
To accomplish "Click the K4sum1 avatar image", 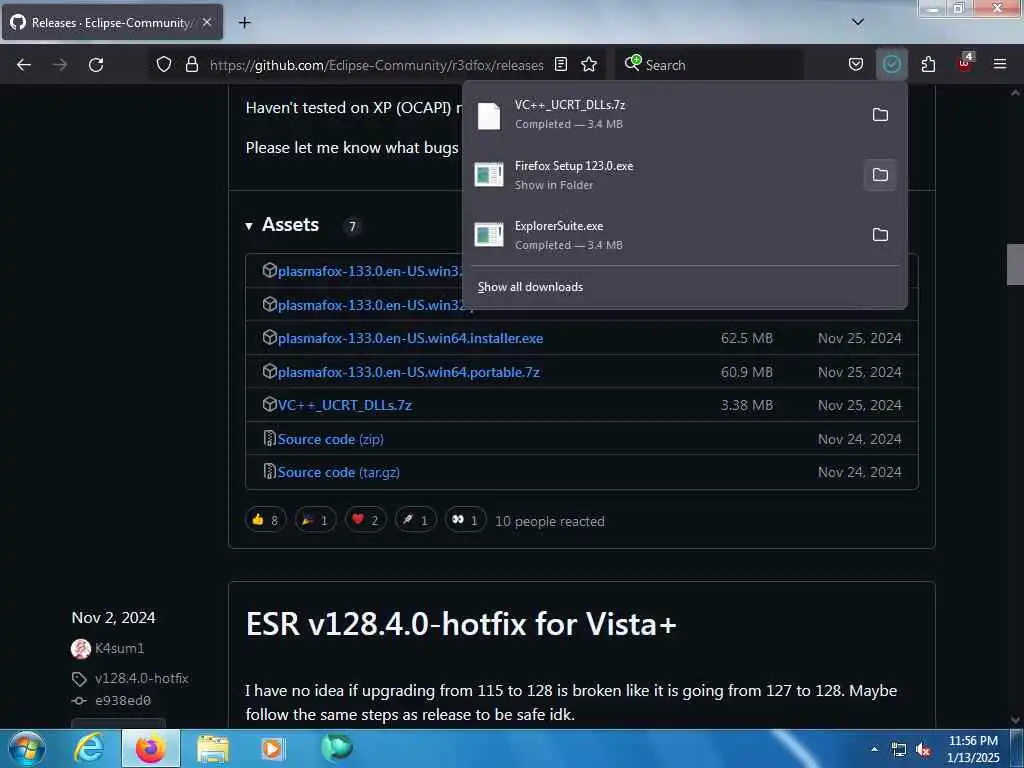I will pyautogui.click(x=81, y=648).
